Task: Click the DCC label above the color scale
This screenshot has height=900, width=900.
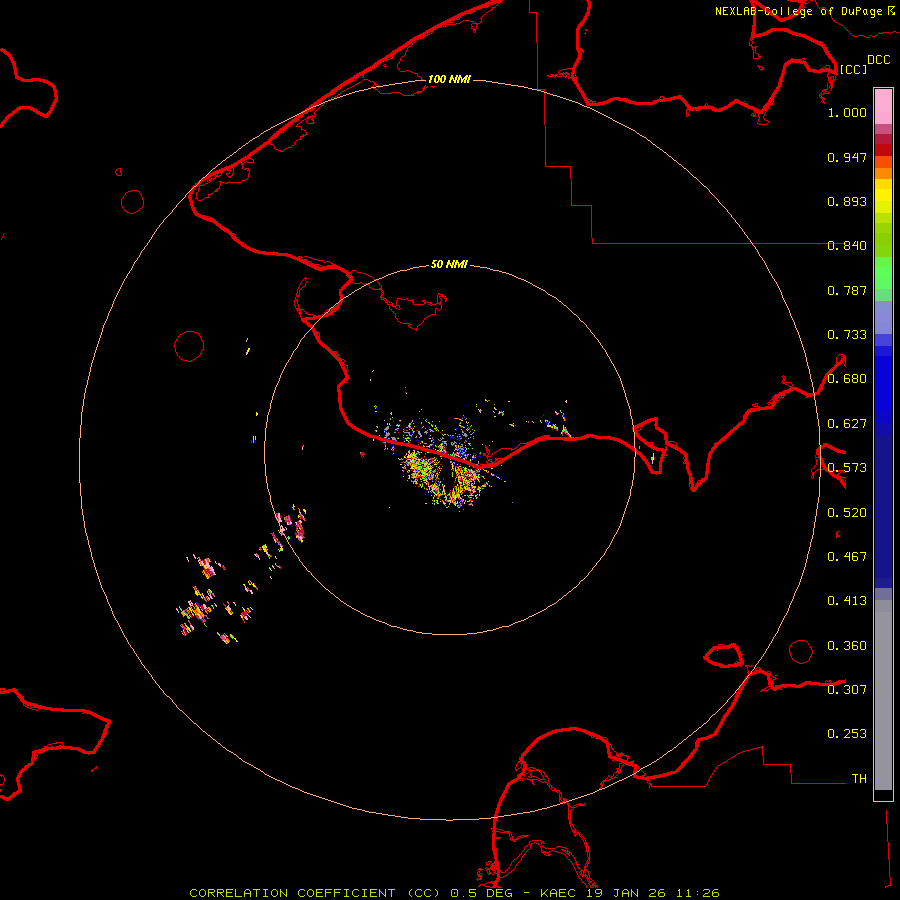Action: (x=878, y=60)
